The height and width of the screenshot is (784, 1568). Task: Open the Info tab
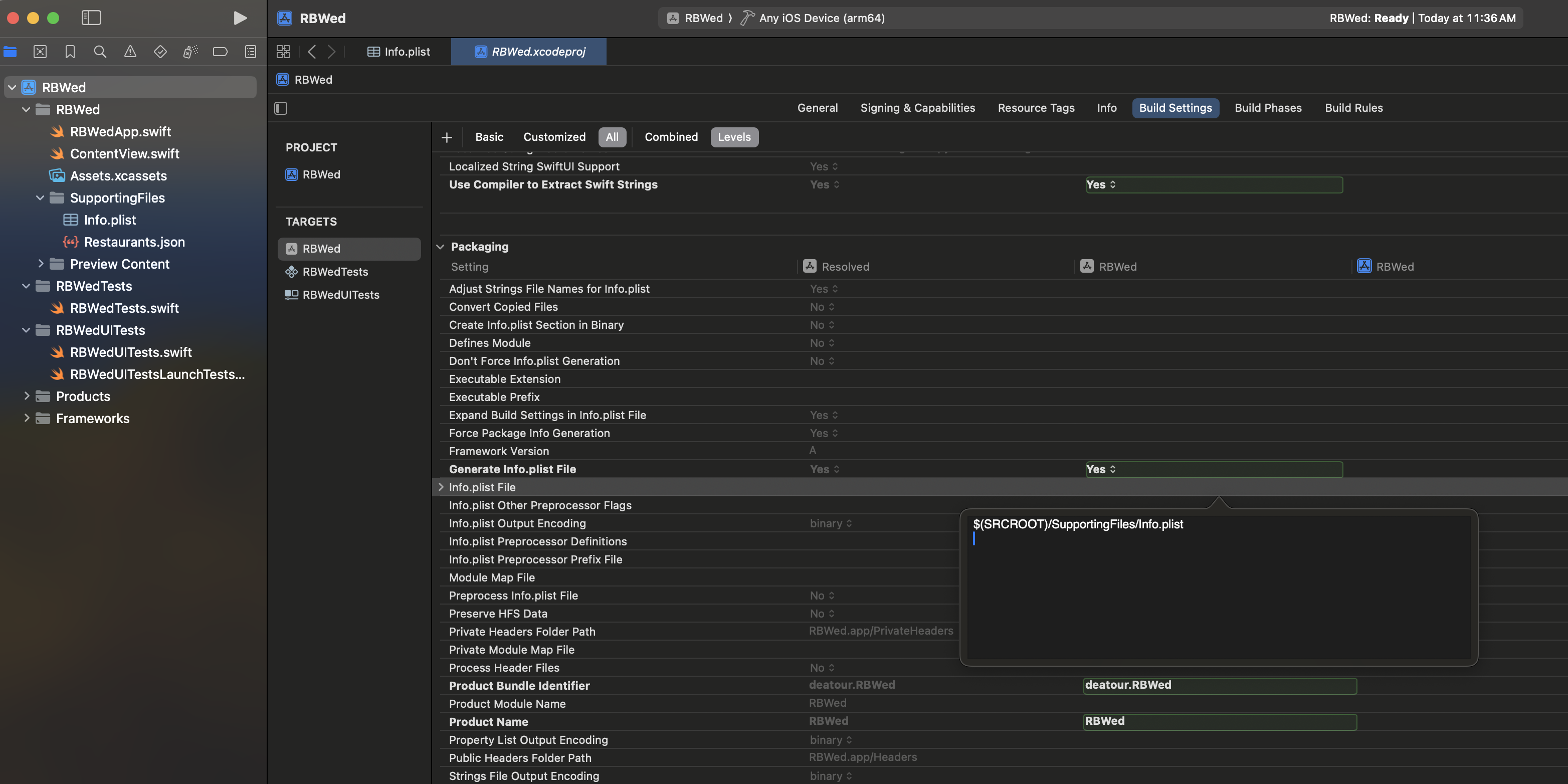tap(1107, 108)
